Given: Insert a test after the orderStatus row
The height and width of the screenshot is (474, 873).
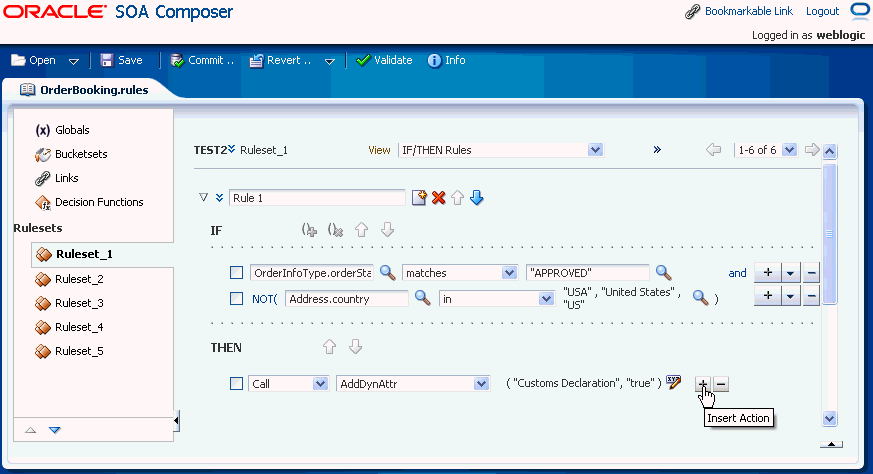Looking at the screenshot, I should coord(768,273).
